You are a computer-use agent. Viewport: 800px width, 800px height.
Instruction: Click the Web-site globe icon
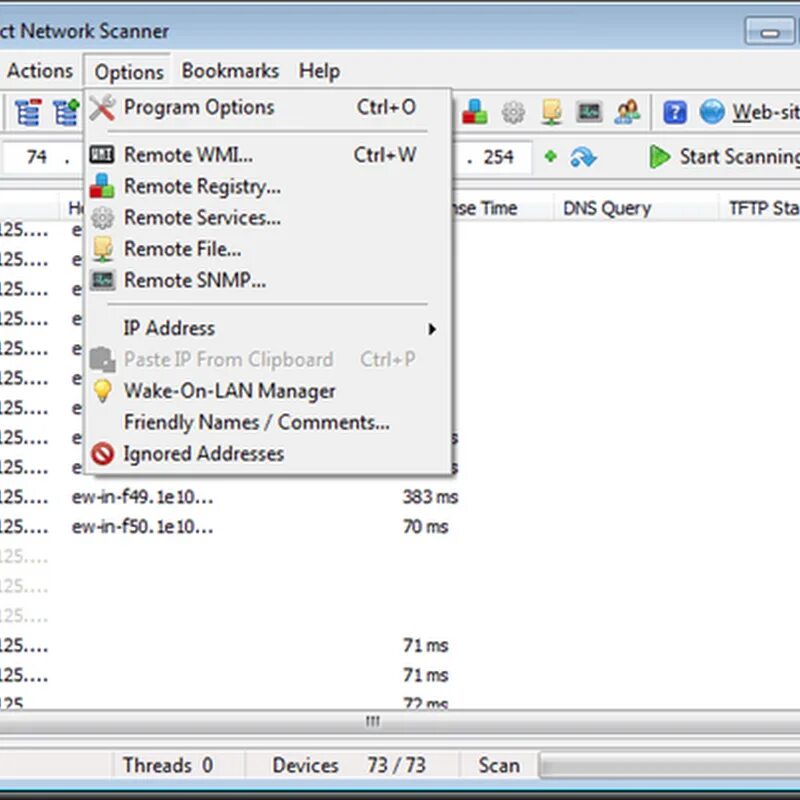click(x=712, y=112)
